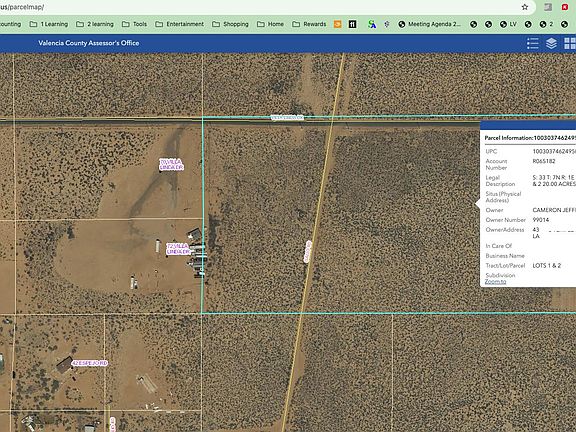Open the globe bookmark labeled 2
576x432 pixels.
coord(546,24)
